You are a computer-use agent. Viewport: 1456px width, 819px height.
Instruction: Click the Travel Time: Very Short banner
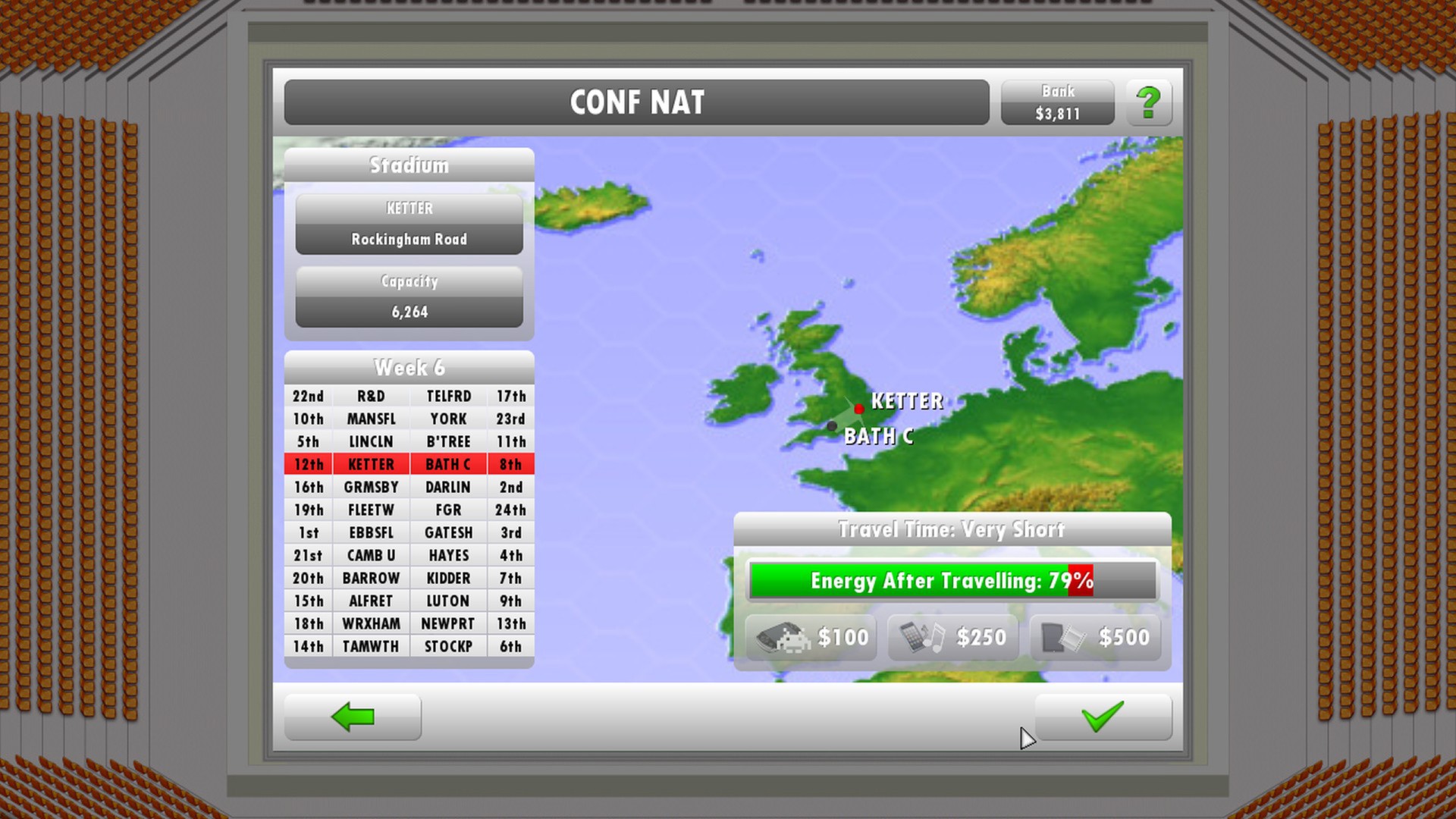click(x=952, y=530)
